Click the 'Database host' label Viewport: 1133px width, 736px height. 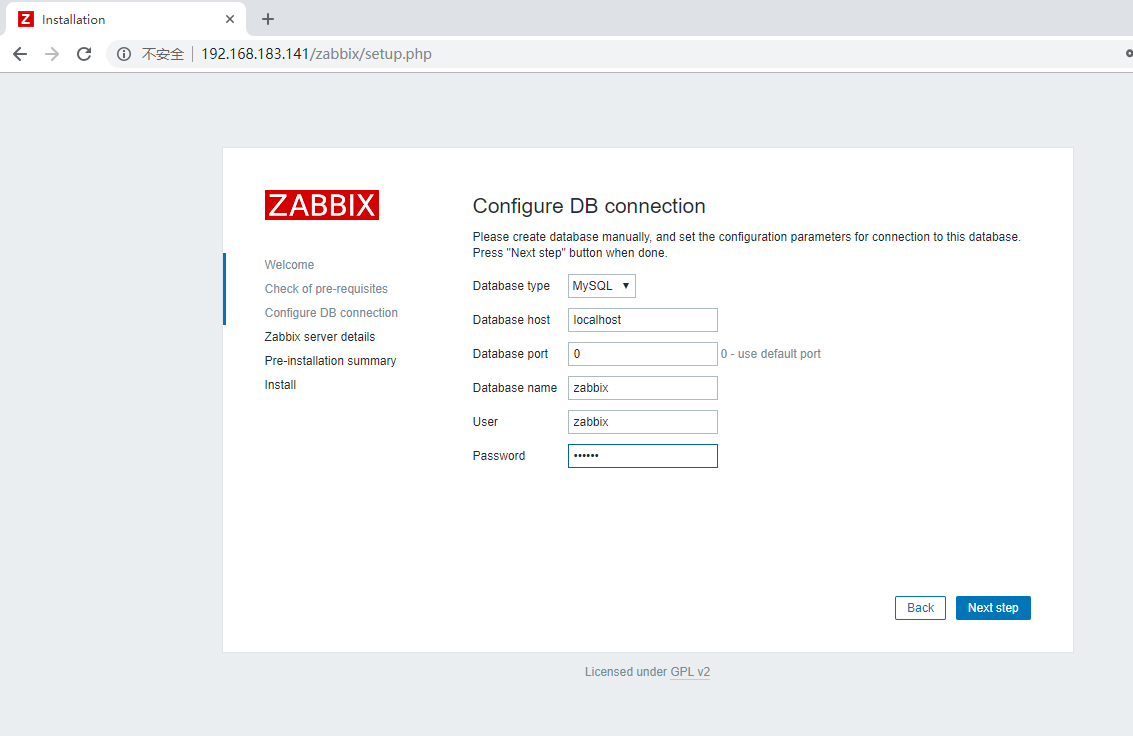(x=511, y=320)
